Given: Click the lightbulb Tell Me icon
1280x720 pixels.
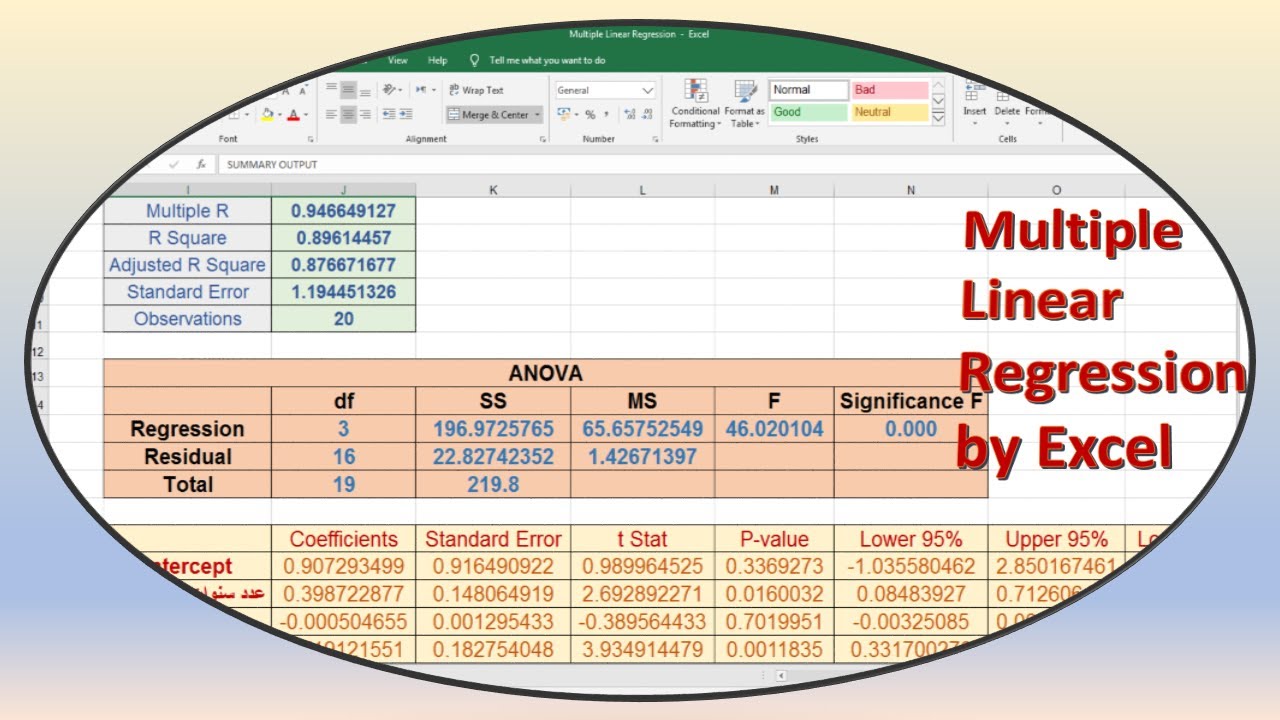Looking at the screenshot, I should tap(474, 60).
